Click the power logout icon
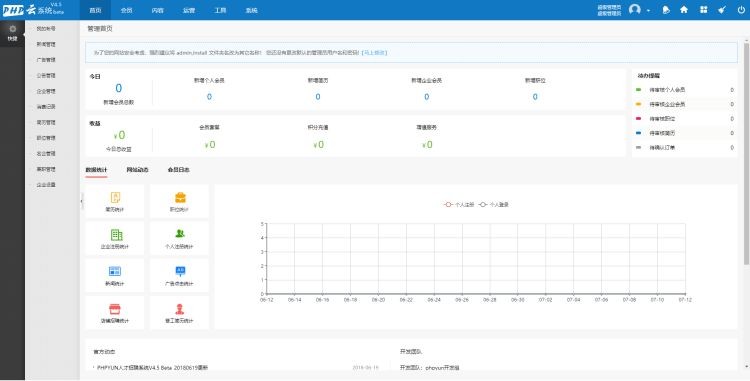The width and height of the screenshot is (750, 381). 741,10
